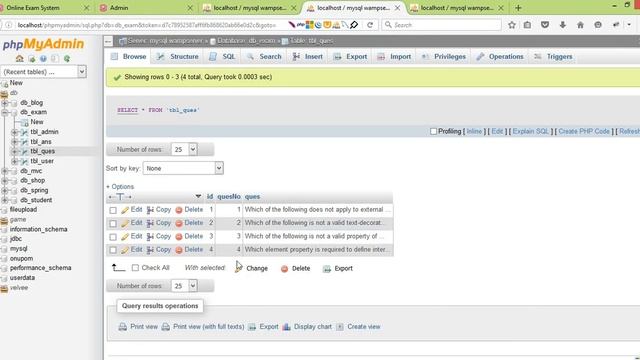Click the Copy icon for row 2
This screenshot has height=360, width=640.
click(150, 223)
